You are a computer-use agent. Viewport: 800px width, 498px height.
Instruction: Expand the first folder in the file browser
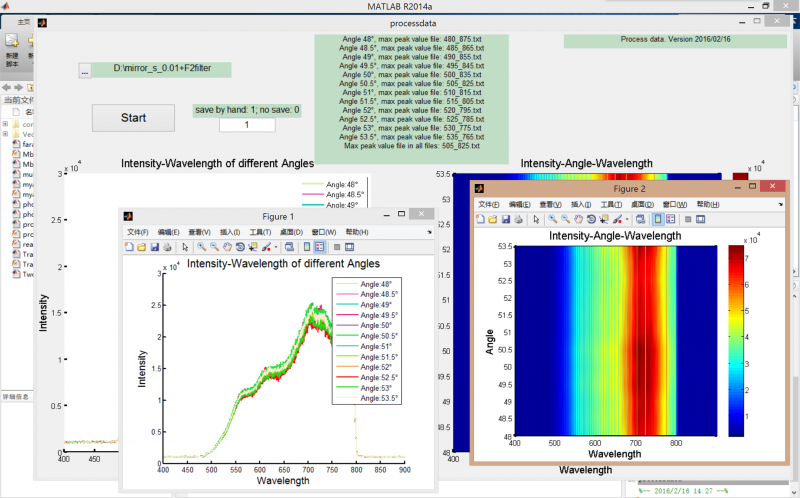pyautogui.click(x=5, y=124)
